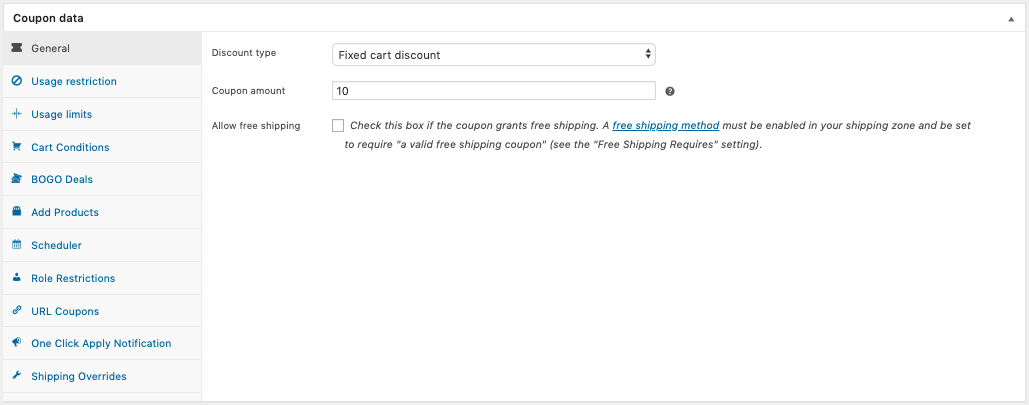Follow the free shipping method link

[665, 126]
